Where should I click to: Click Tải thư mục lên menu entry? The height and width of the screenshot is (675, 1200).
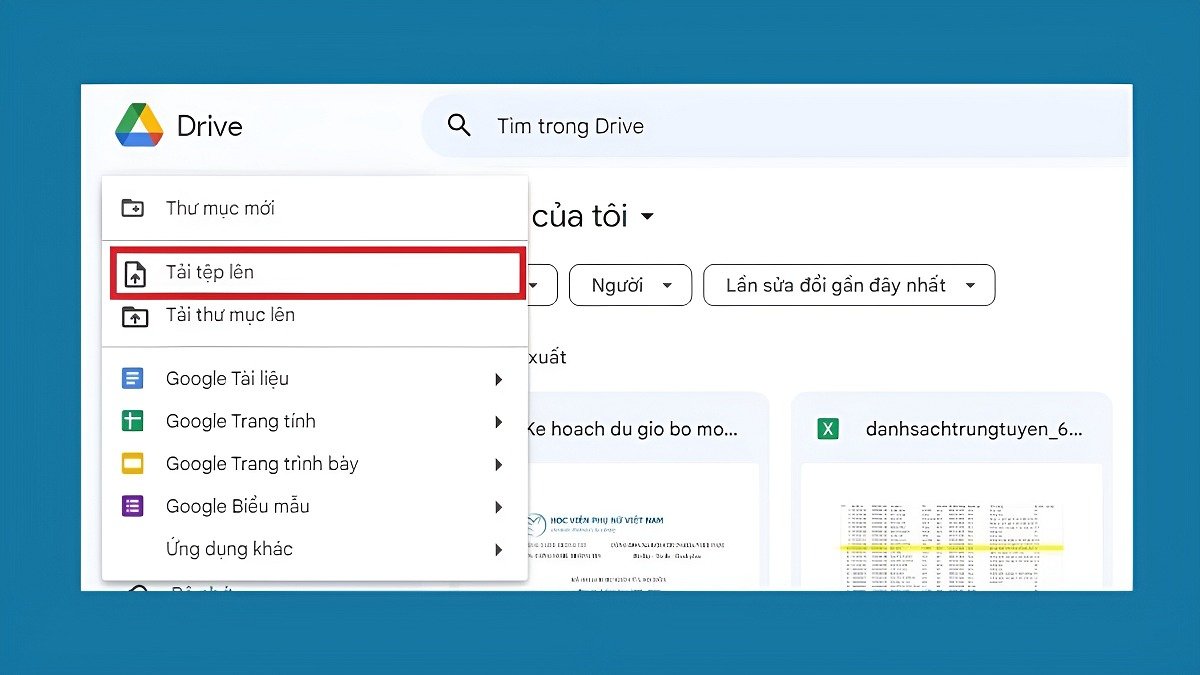click(x=232, y=316)
